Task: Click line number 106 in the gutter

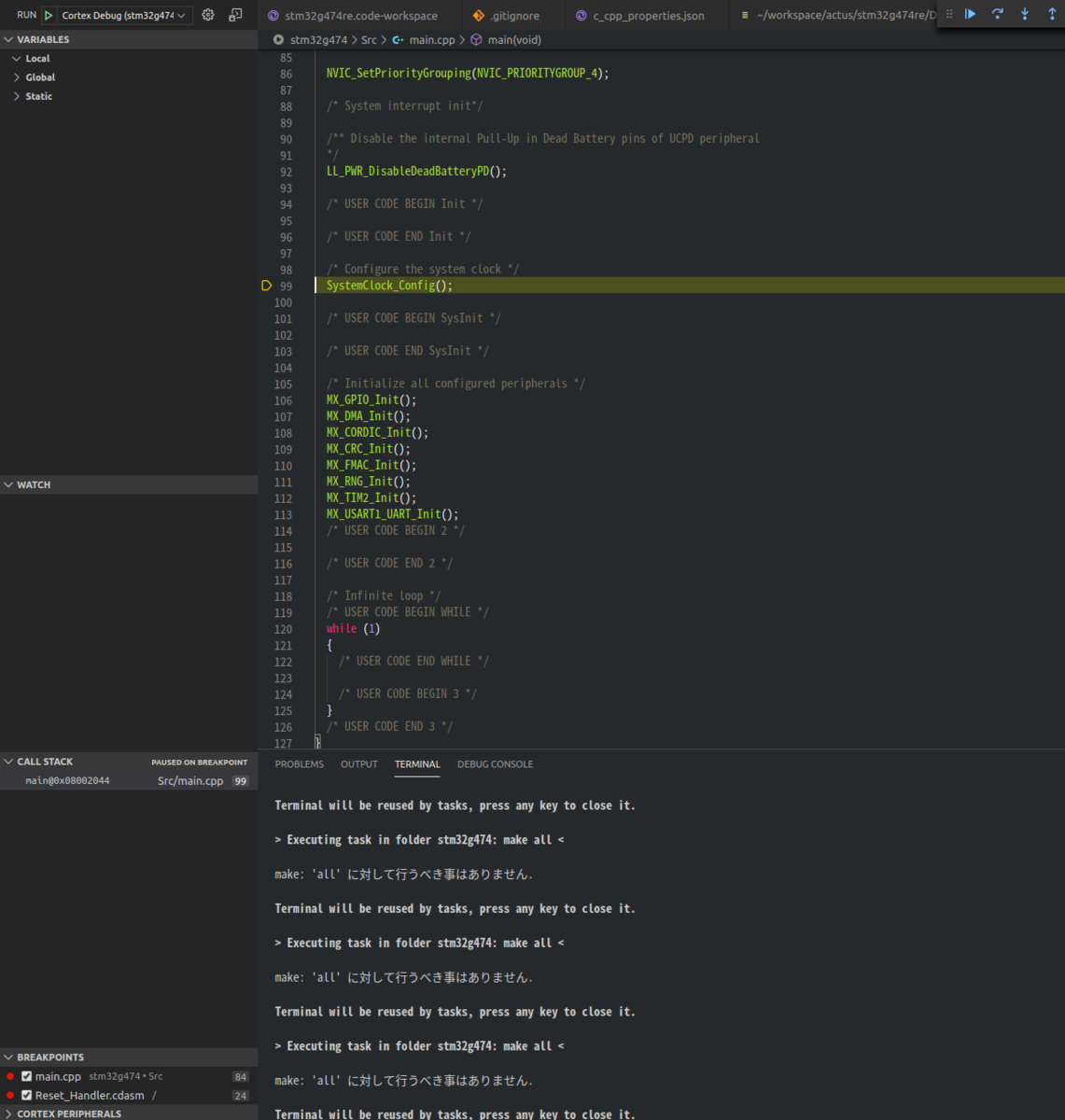Action: point(283,400)
